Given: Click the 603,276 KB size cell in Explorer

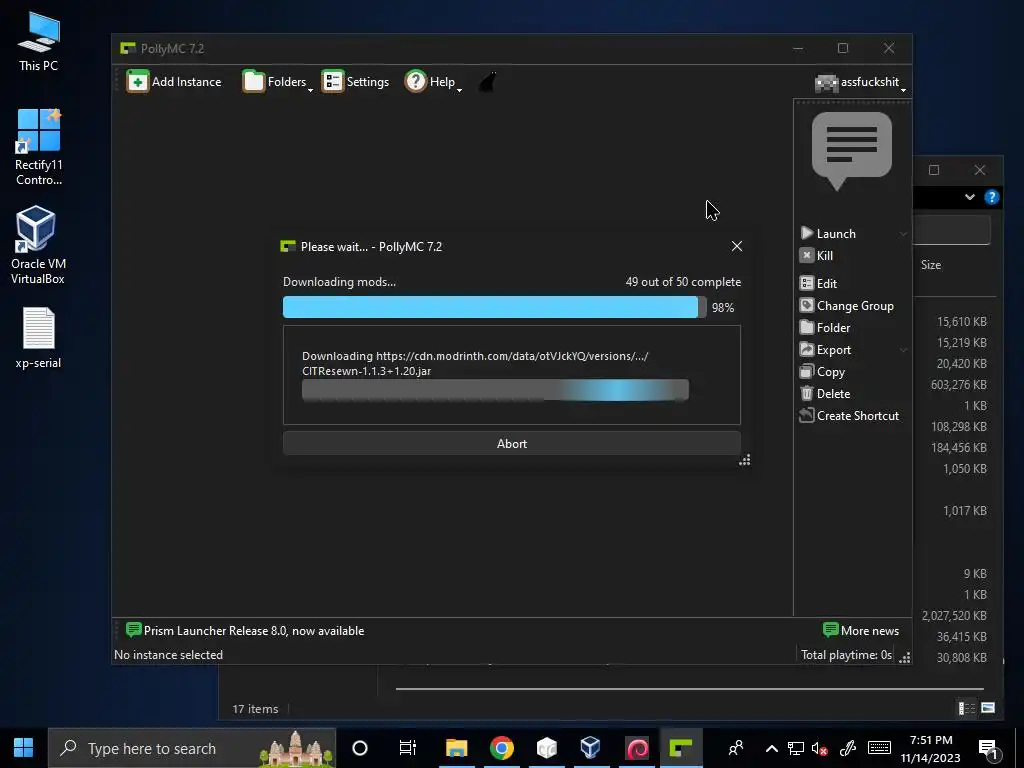Looking at the screenshot, I should pyautogui.click(x=958, y=385).
